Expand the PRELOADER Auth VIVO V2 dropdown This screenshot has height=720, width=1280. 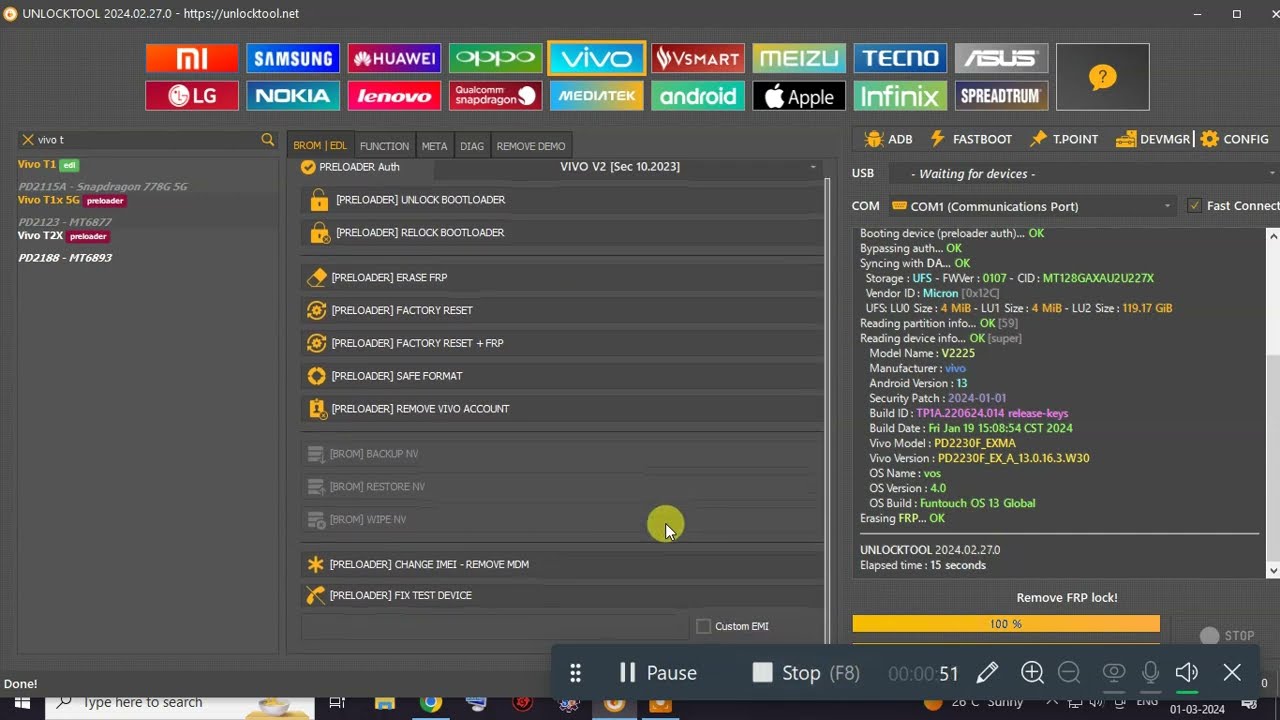coord(812,167)
